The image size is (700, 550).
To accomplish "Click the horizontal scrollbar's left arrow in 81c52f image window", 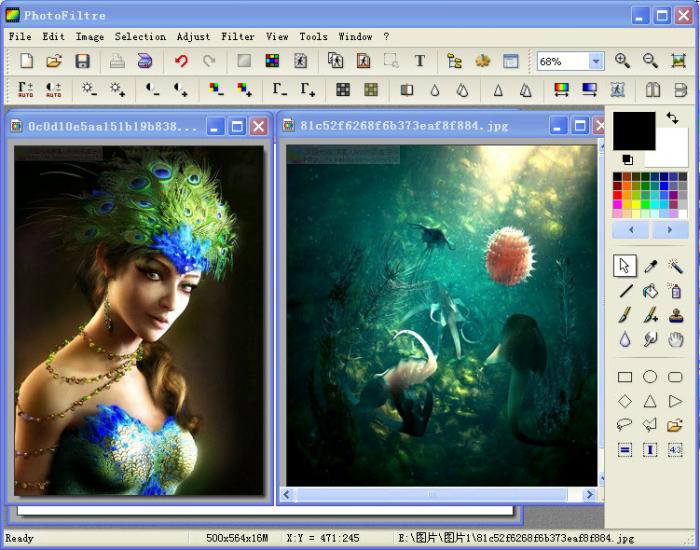I will pos(287,494).
